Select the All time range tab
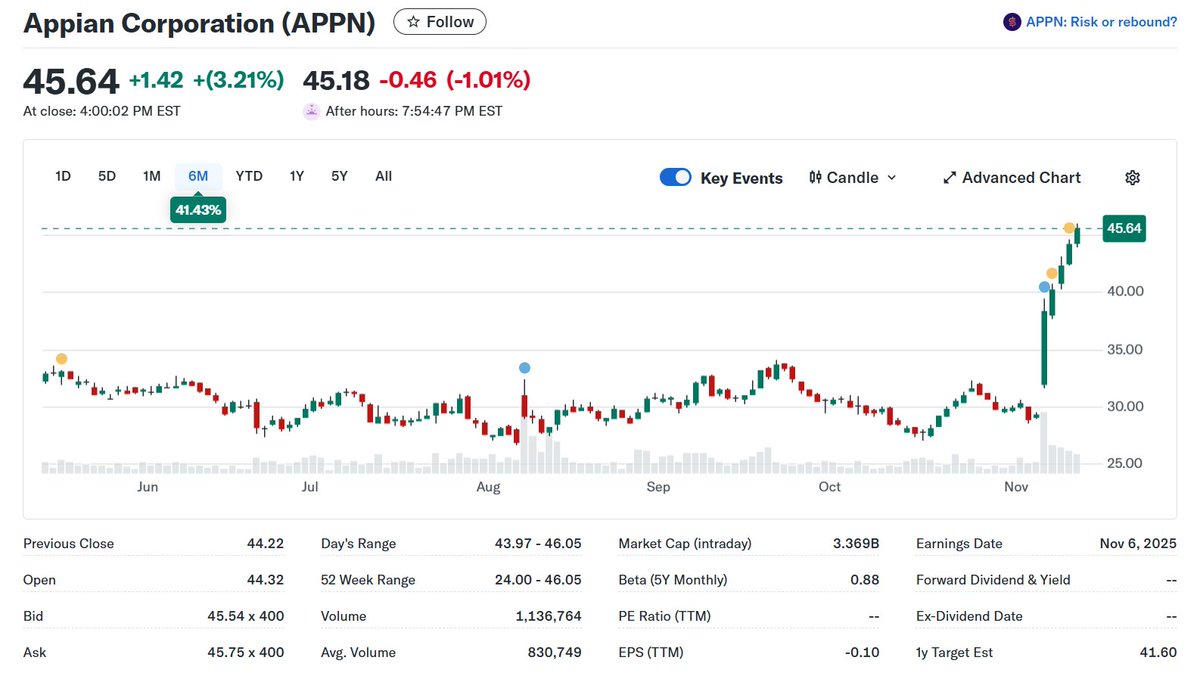1200x679 pixels. point(383,176)
